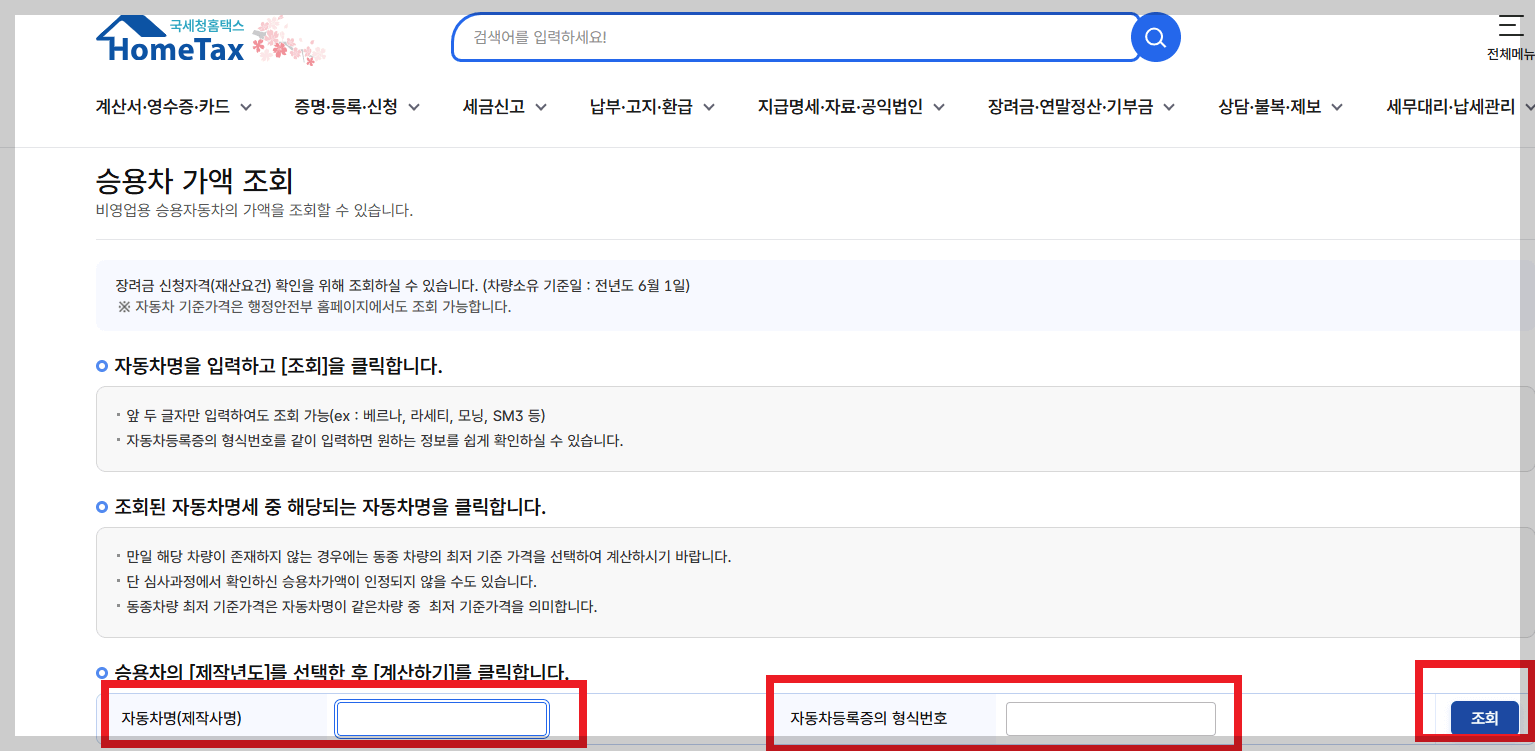Click the 자동차명(제작사명) input field
The width and height of the screenshot is (1535, 751).
pyautogui.click(x=440, y=718)
